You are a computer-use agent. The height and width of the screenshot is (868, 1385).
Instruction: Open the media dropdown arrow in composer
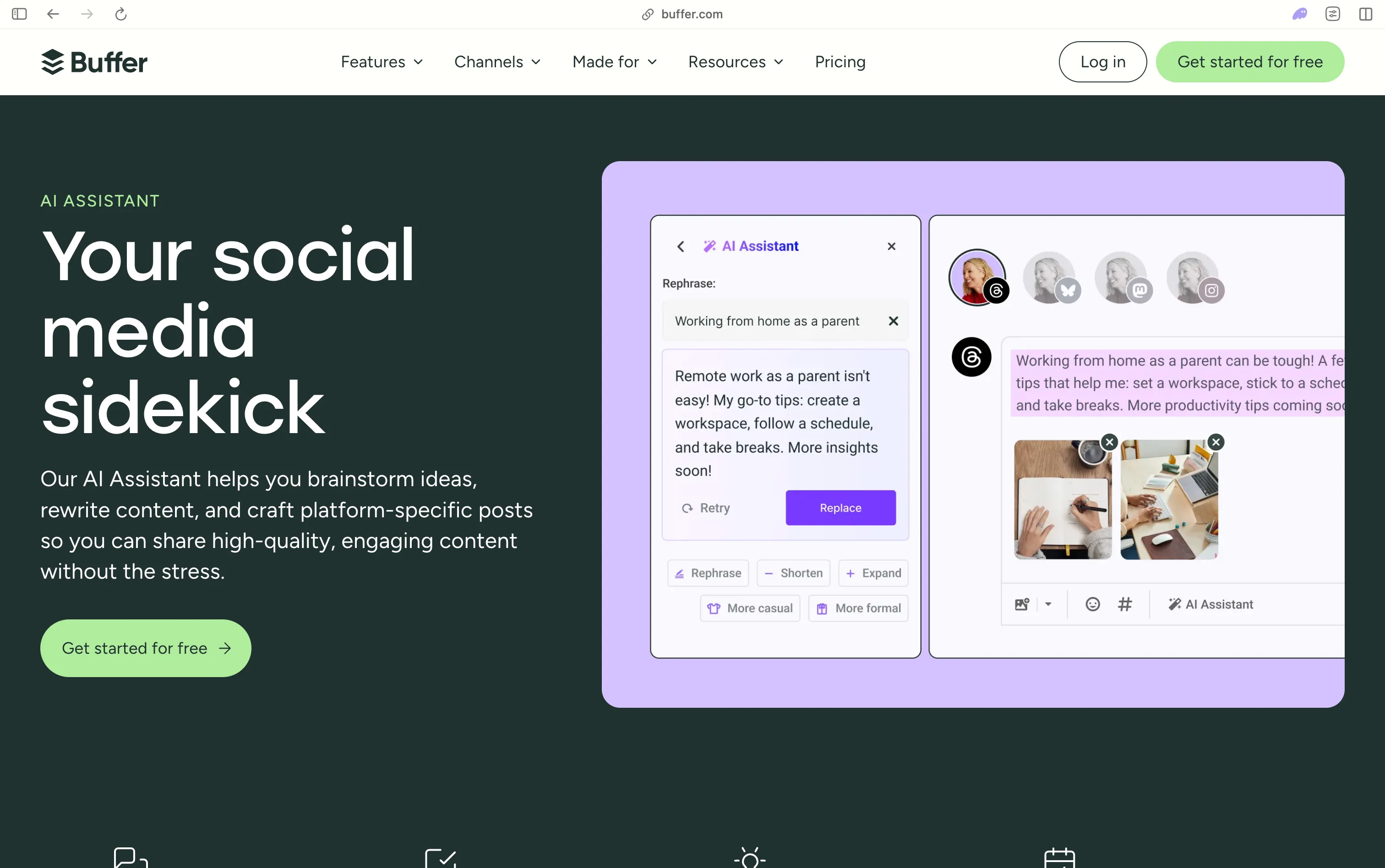[x=1048, y=604]
